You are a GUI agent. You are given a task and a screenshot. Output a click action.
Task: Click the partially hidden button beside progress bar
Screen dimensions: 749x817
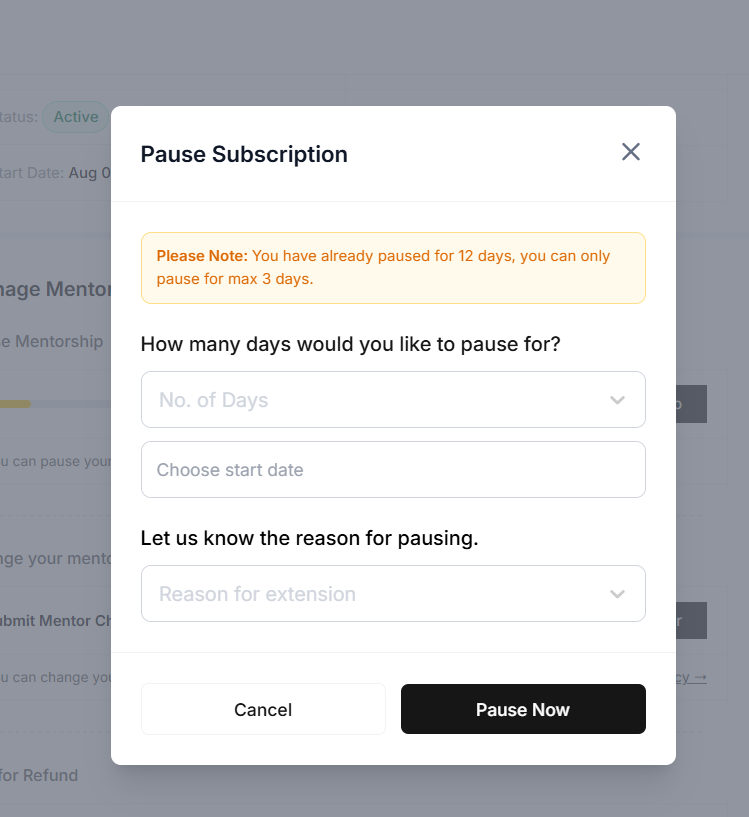[691, 404]
